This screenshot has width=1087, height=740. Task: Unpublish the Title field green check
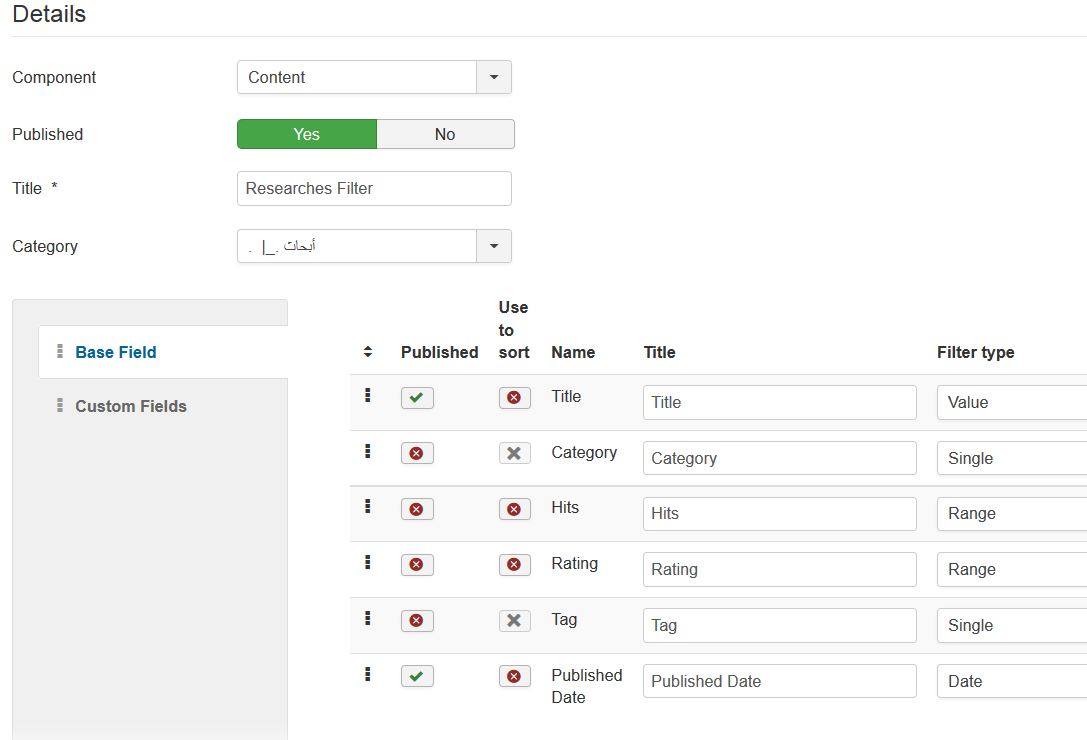[x=417, y=398]
